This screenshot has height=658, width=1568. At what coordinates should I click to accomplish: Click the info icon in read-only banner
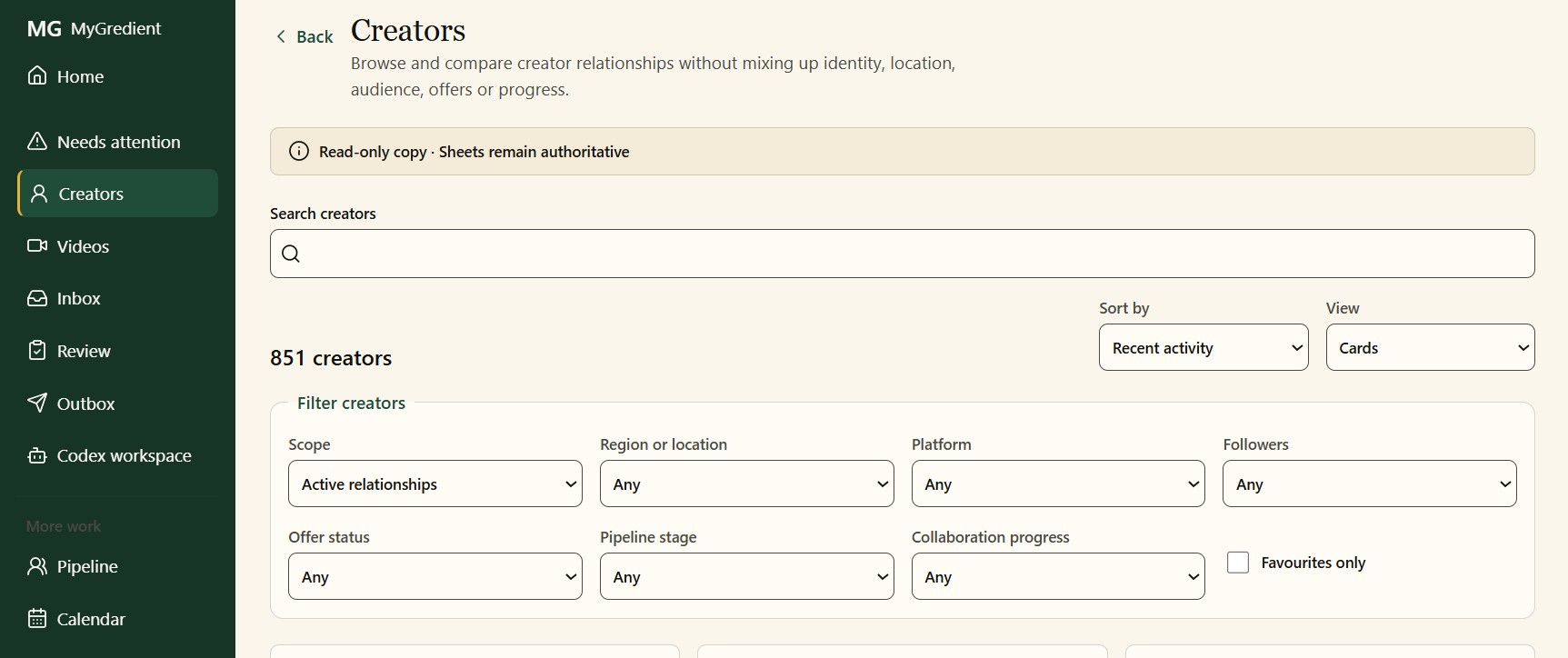[x=298, y=152]
